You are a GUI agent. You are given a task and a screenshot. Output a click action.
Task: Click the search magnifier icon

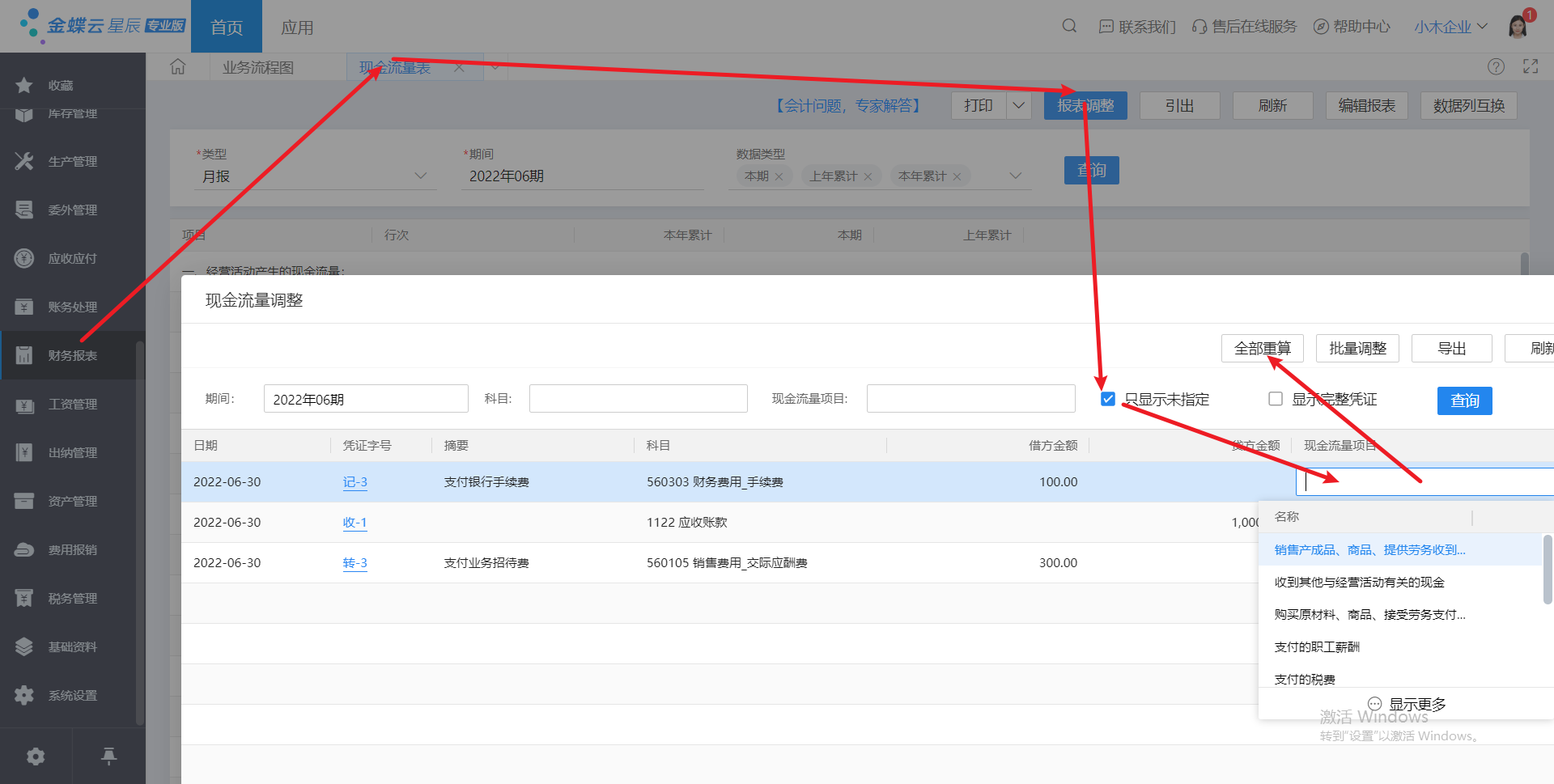(x=1069, y=26)
